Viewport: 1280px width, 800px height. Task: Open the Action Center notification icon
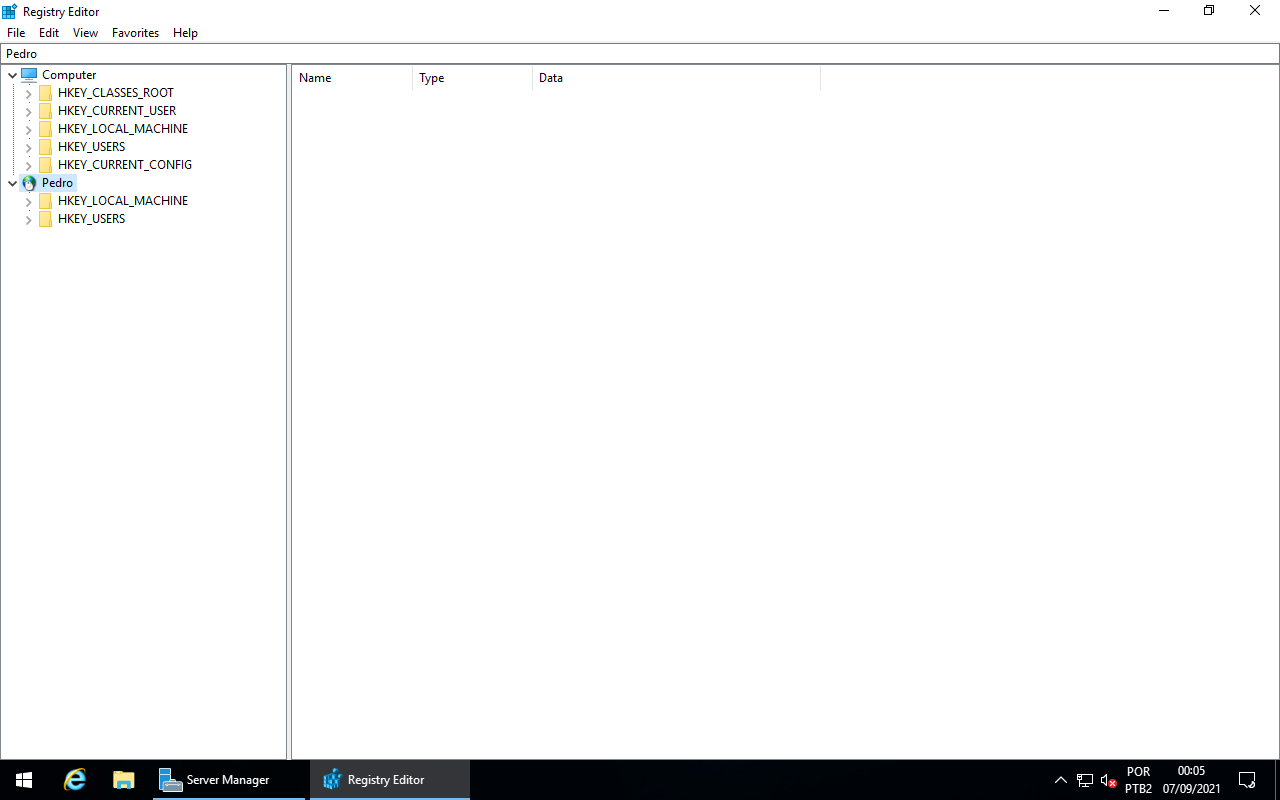[1246, 779]
